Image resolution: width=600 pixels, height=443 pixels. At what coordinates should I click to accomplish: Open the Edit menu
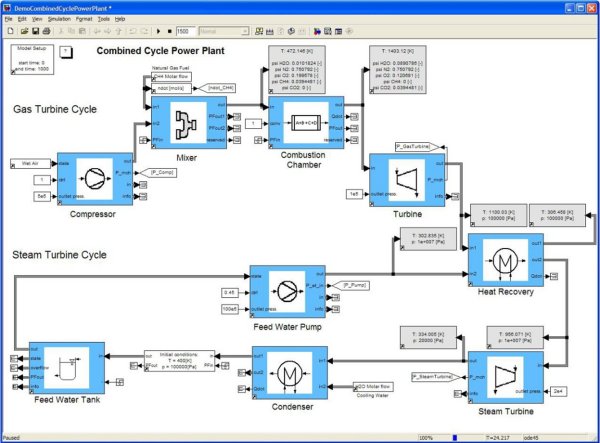[22, 19]
